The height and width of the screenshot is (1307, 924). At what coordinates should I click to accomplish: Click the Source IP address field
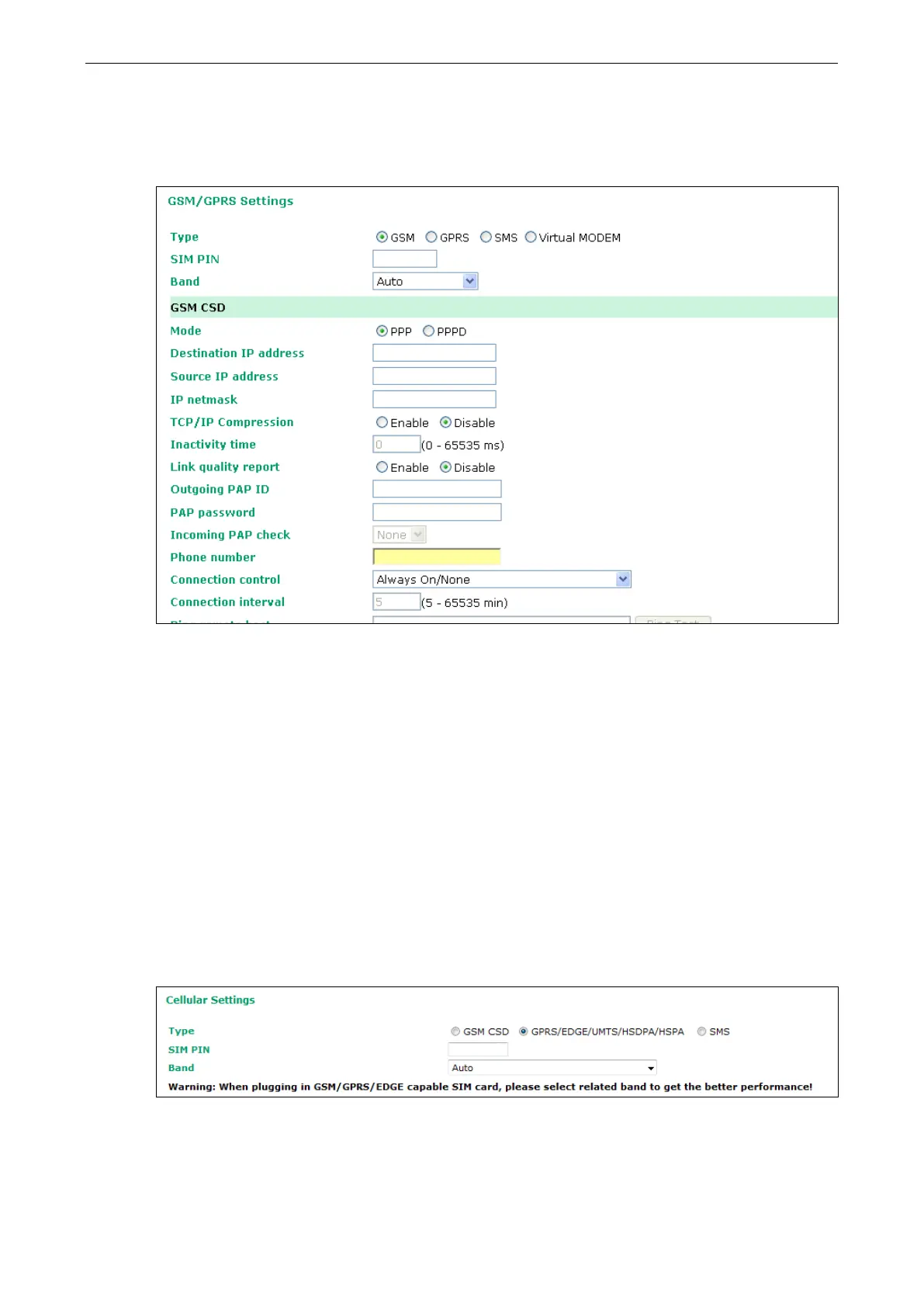tap(434, 376)
